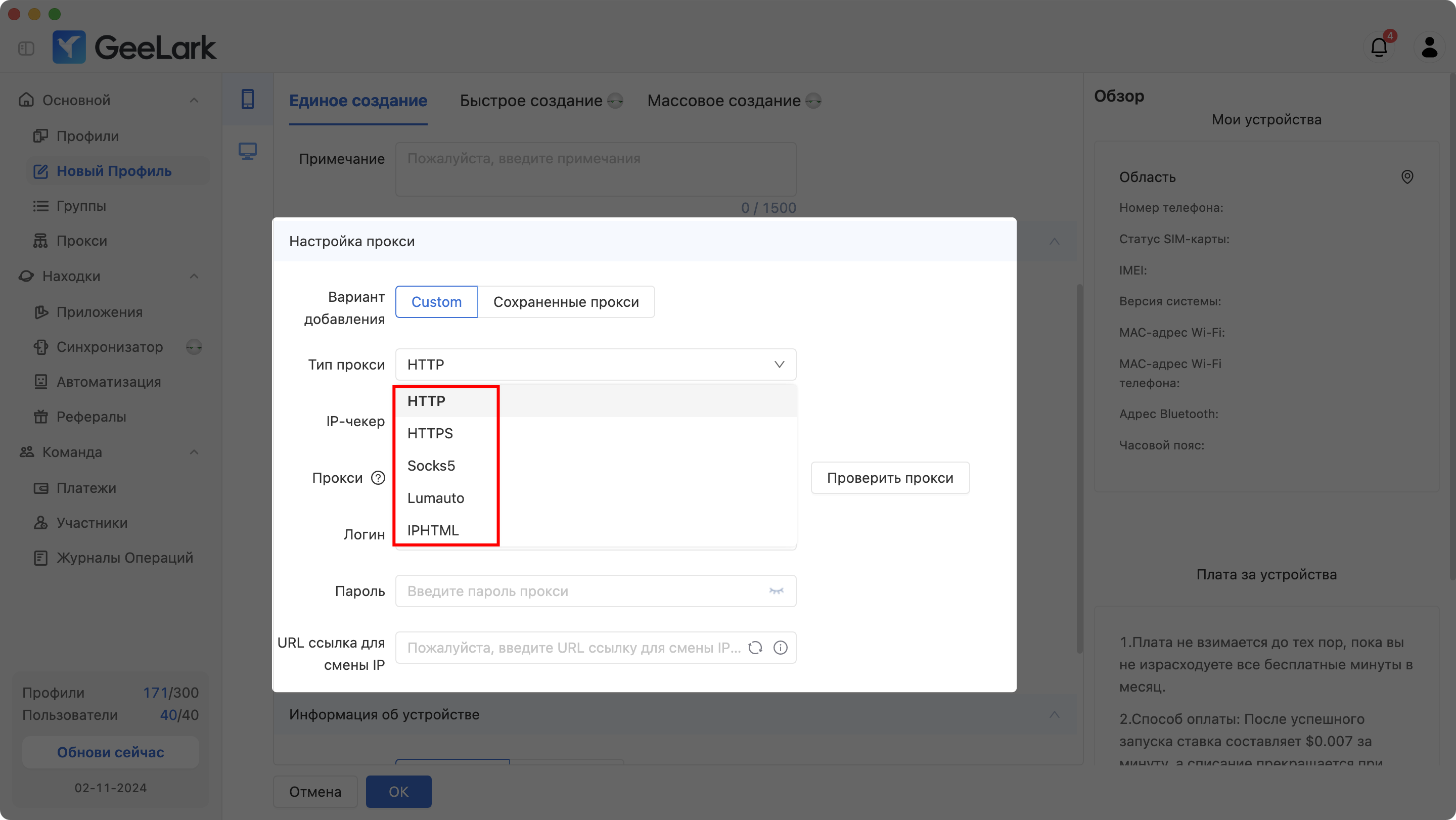Open the notifications bell

1379,47
